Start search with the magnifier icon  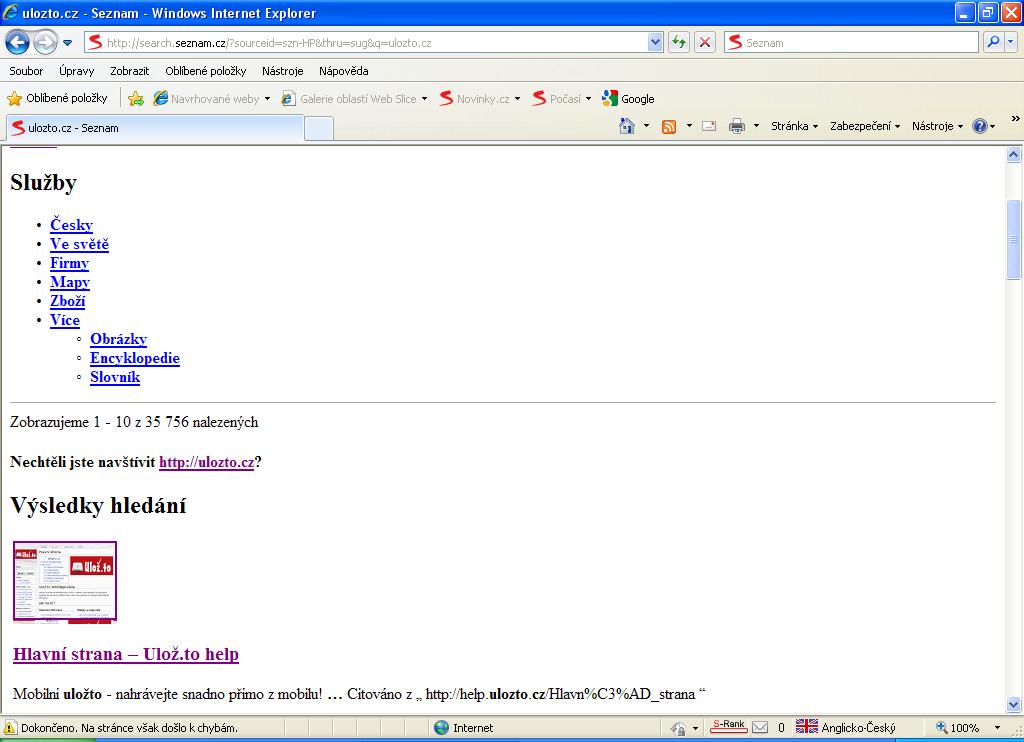point(993,42)
